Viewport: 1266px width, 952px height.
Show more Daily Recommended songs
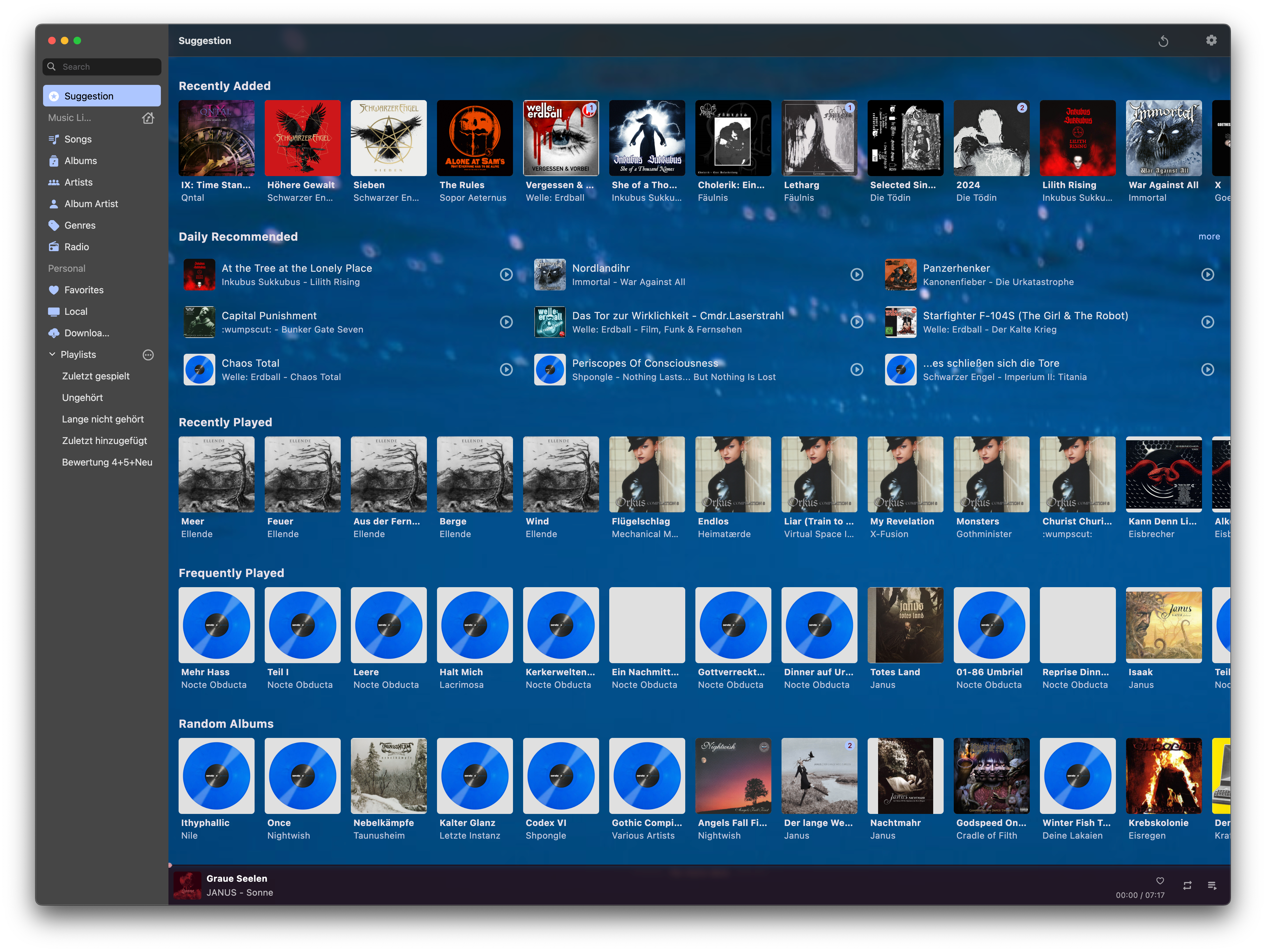pyautogui.click(x=1209, y=237)
